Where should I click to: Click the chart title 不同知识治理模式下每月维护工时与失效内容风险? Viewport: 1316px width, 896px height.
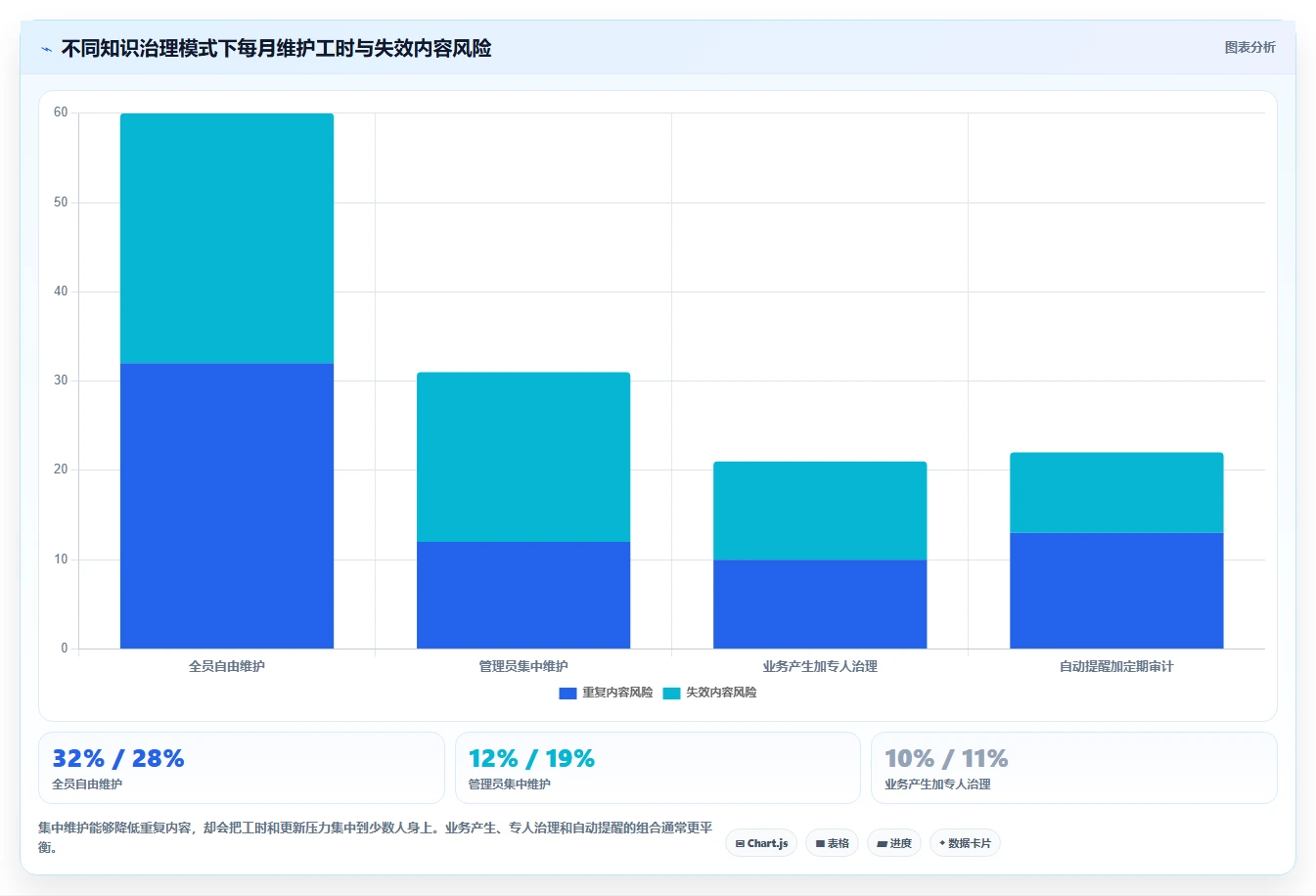276,48
